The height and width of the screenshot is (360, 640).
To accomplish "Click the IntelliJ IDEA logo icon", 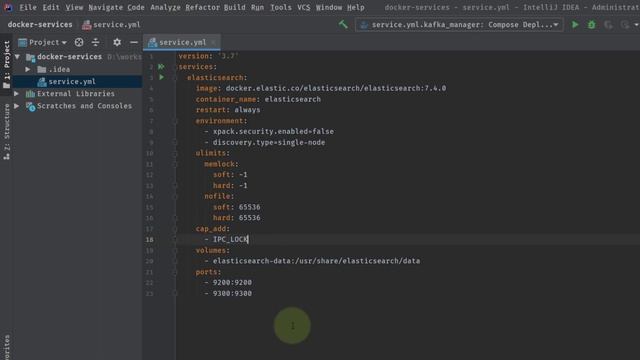I will pos(8,7).
